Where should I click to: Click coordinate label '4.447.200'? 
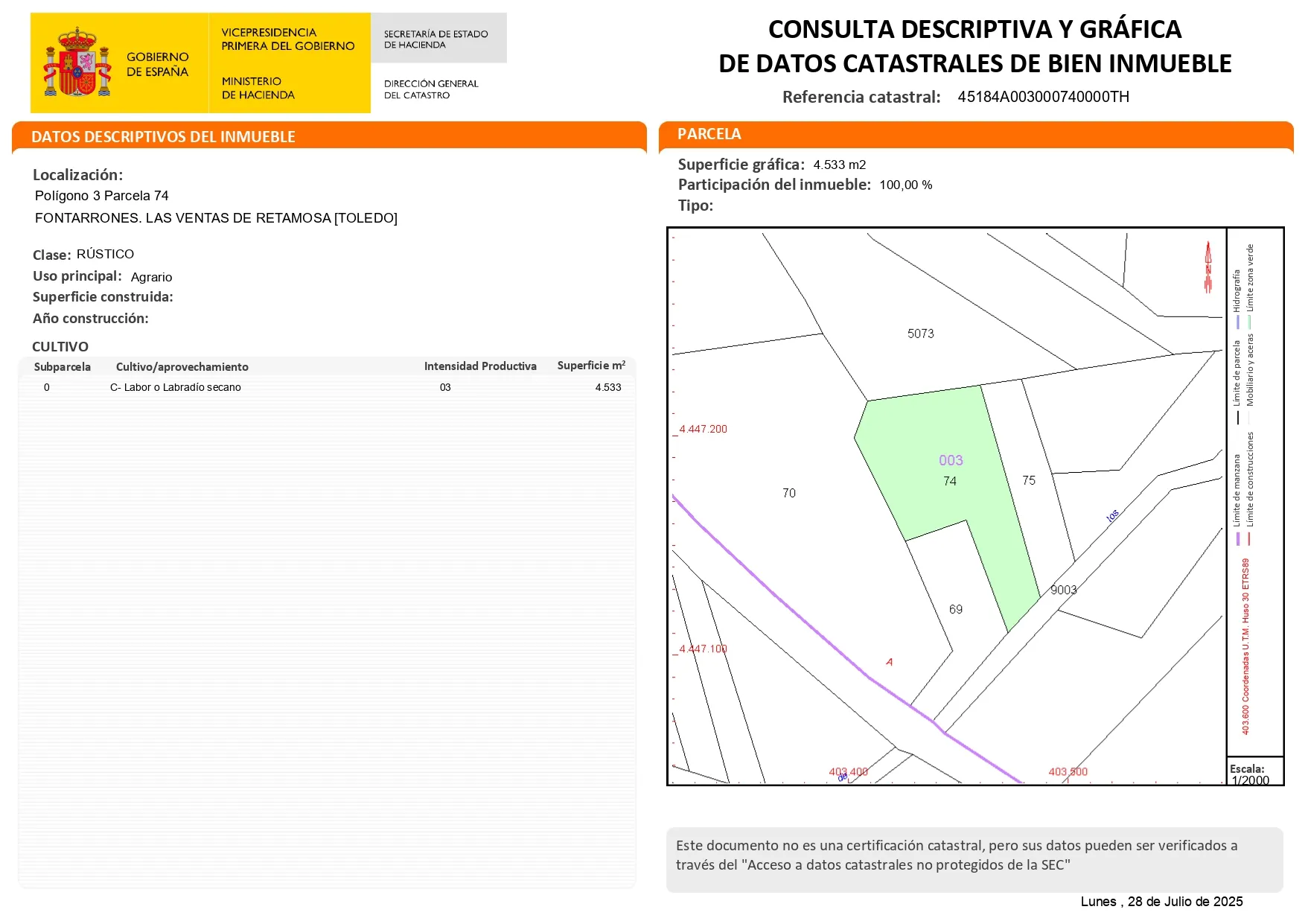coord(703,429)
